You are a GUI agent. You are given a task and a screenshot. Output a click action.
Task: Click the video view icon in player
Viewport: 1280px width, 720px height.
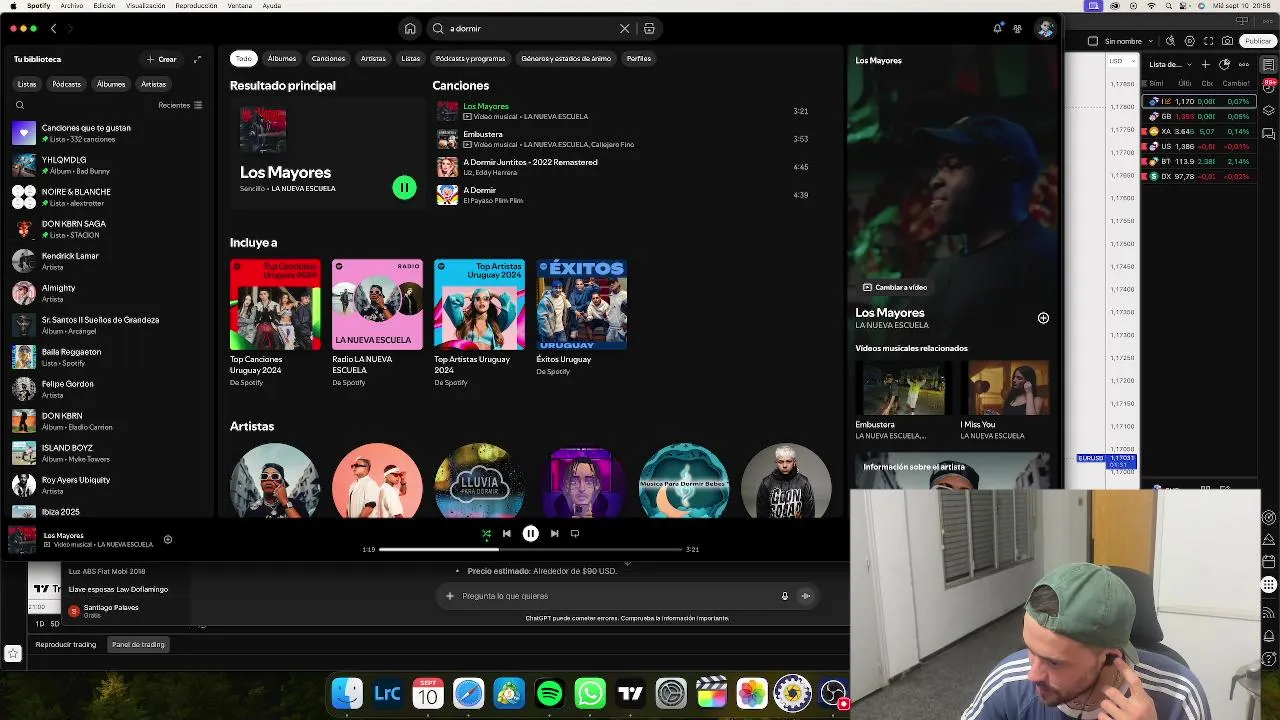575,534
